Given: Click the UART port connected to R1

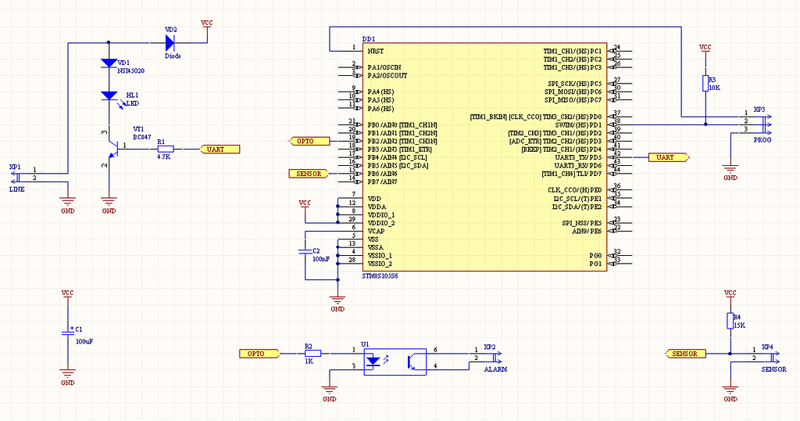Looking at the screenshot, I should point(219,149).
